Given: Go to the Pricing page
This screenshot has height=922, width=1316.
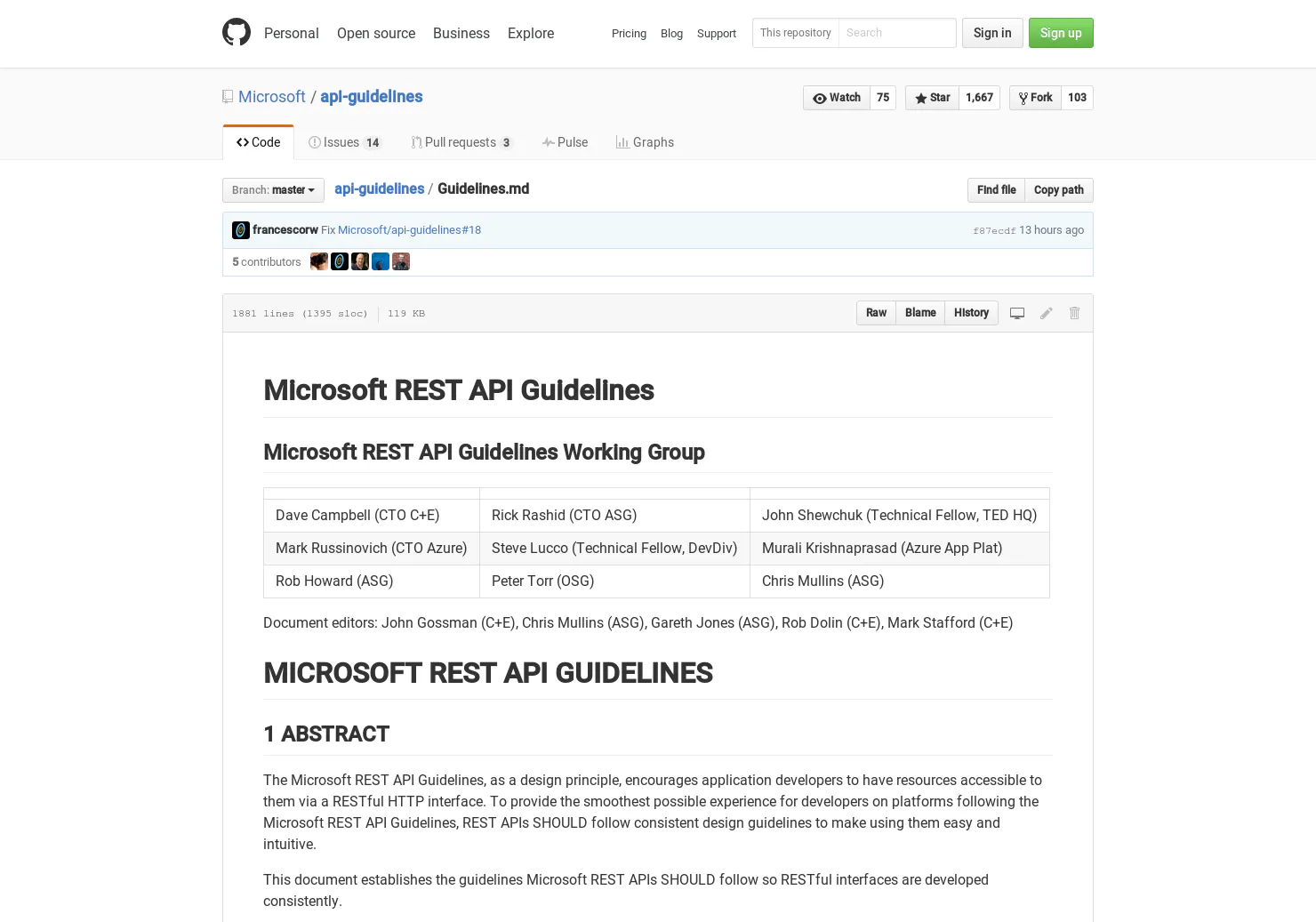Looking at the screenshot, I should point(629,34).
